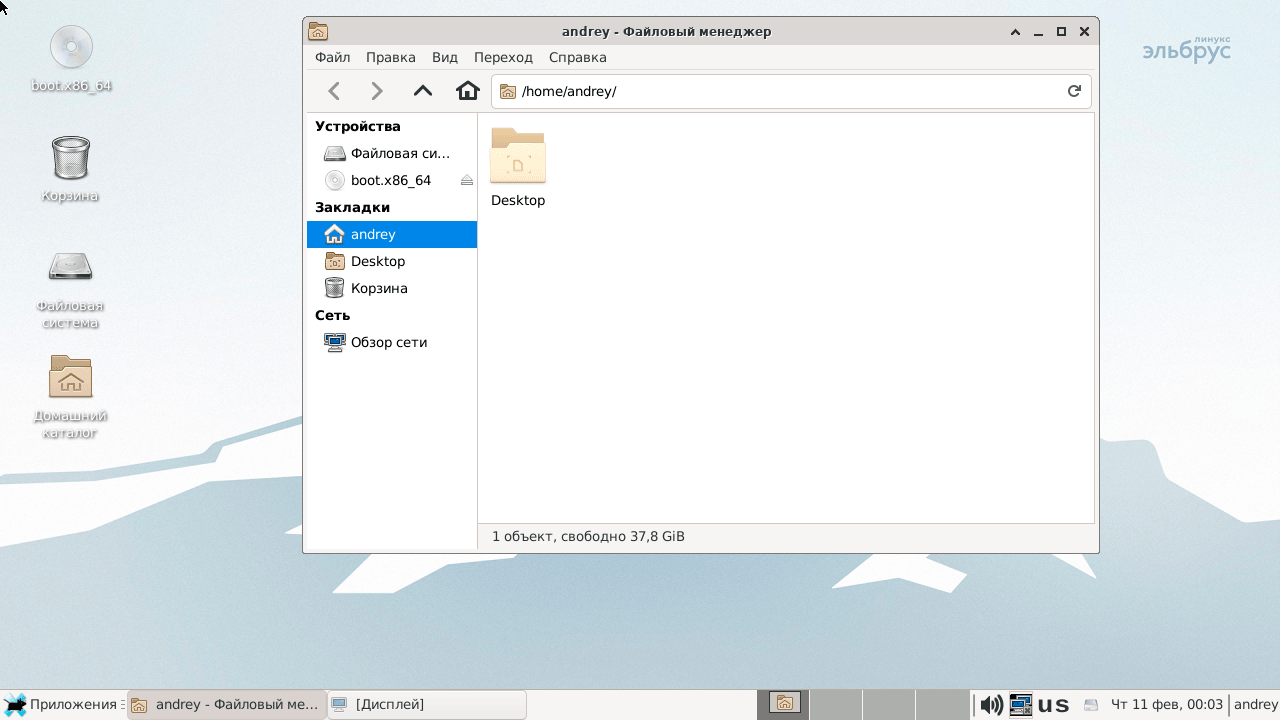This screenshot has width=1280, height=720.
Task: Switch to the andrey file manager taskbar button
Action: (x=227, y=705)
